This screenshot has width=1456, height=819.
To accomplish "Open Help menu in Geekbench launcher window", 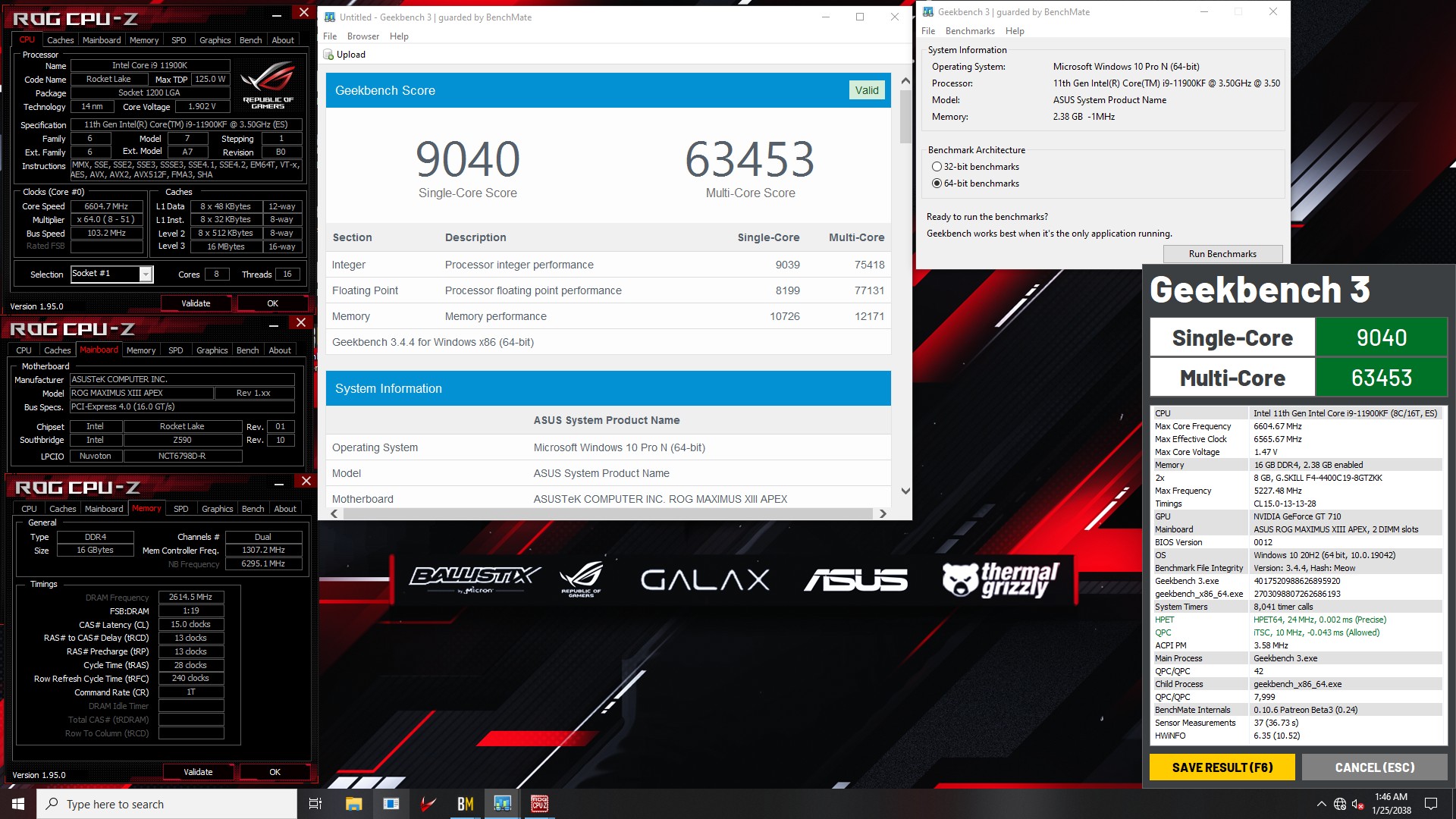I will tap(1015, 31).
